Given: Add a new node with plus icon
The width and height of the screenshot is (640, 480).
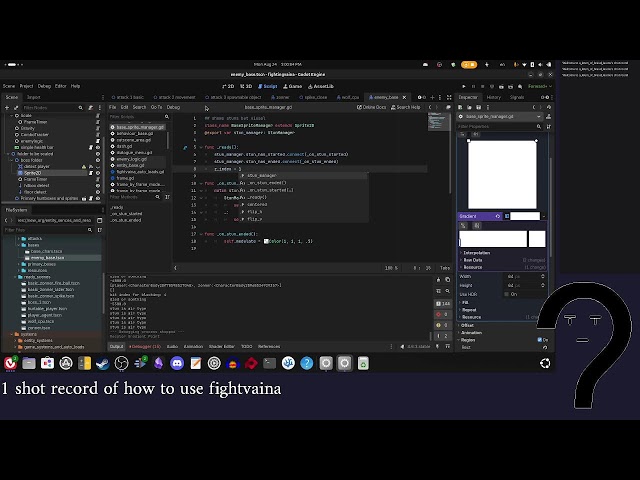Looking at the screenshot, I should [x=7, y=108].
